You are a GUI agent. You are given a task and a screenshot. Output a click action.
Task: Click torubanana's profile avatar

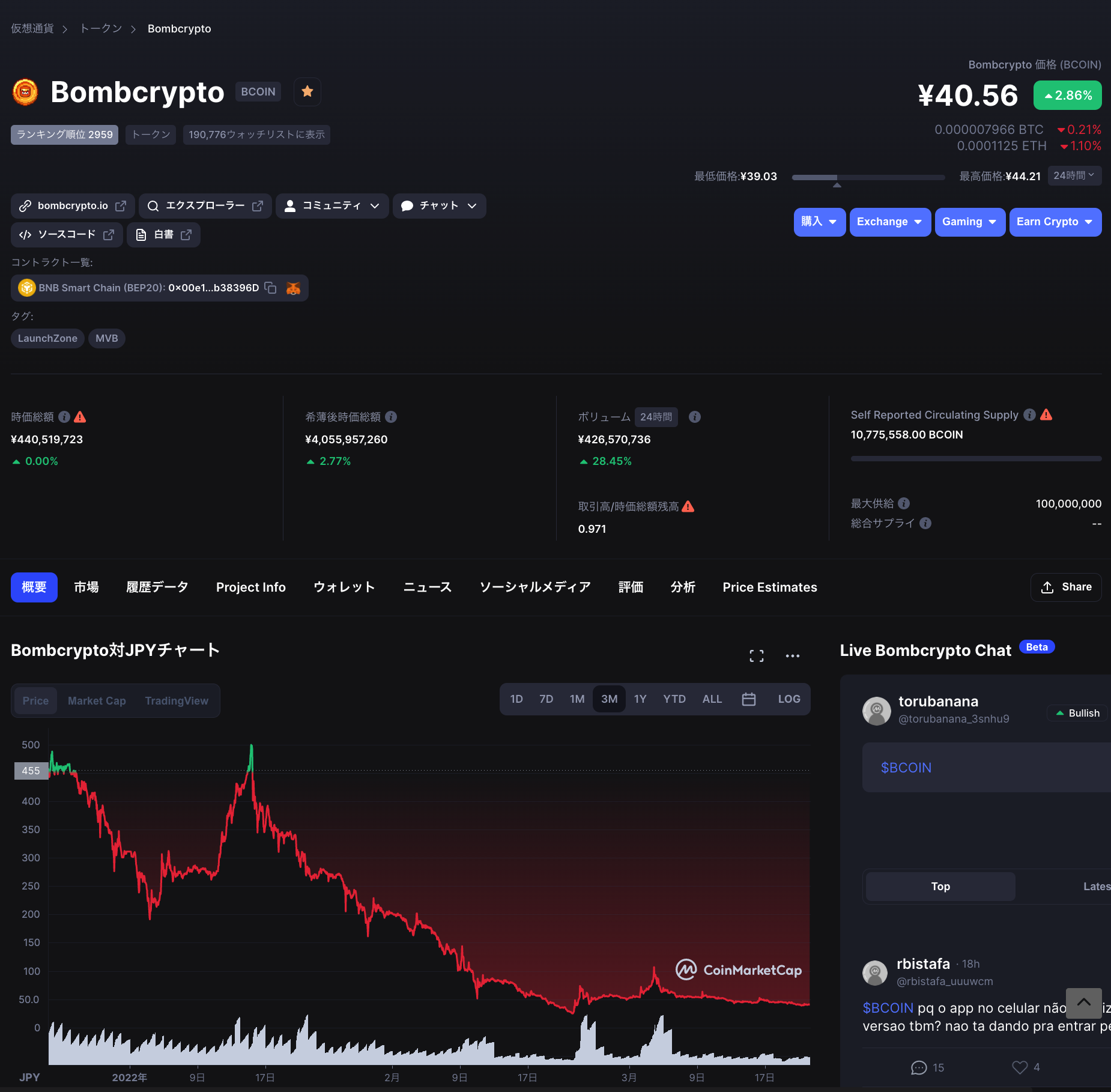(x=877, y=711)
